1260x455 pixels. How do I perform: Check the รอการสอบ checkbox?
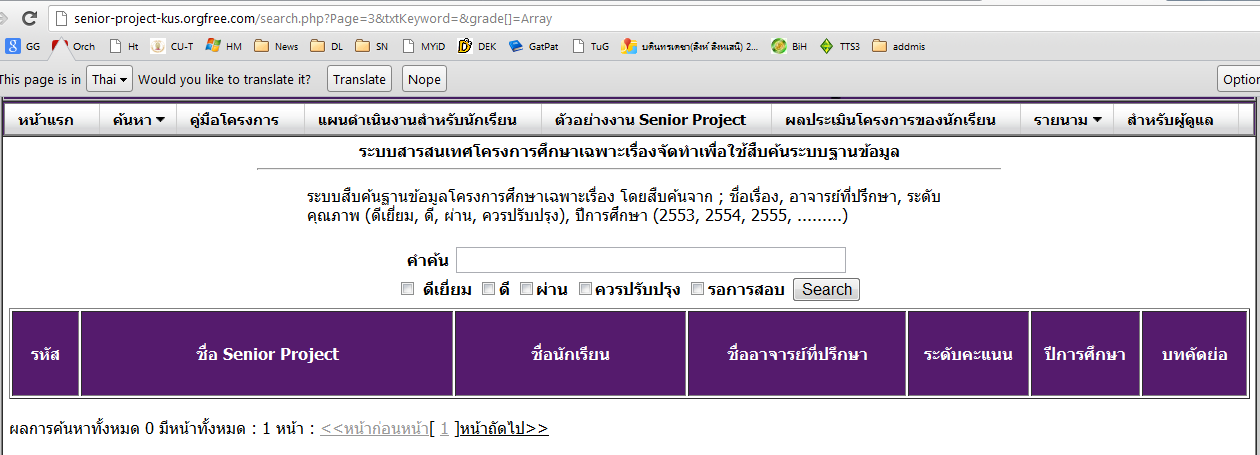pyautogui.click(x=698, y=289)
